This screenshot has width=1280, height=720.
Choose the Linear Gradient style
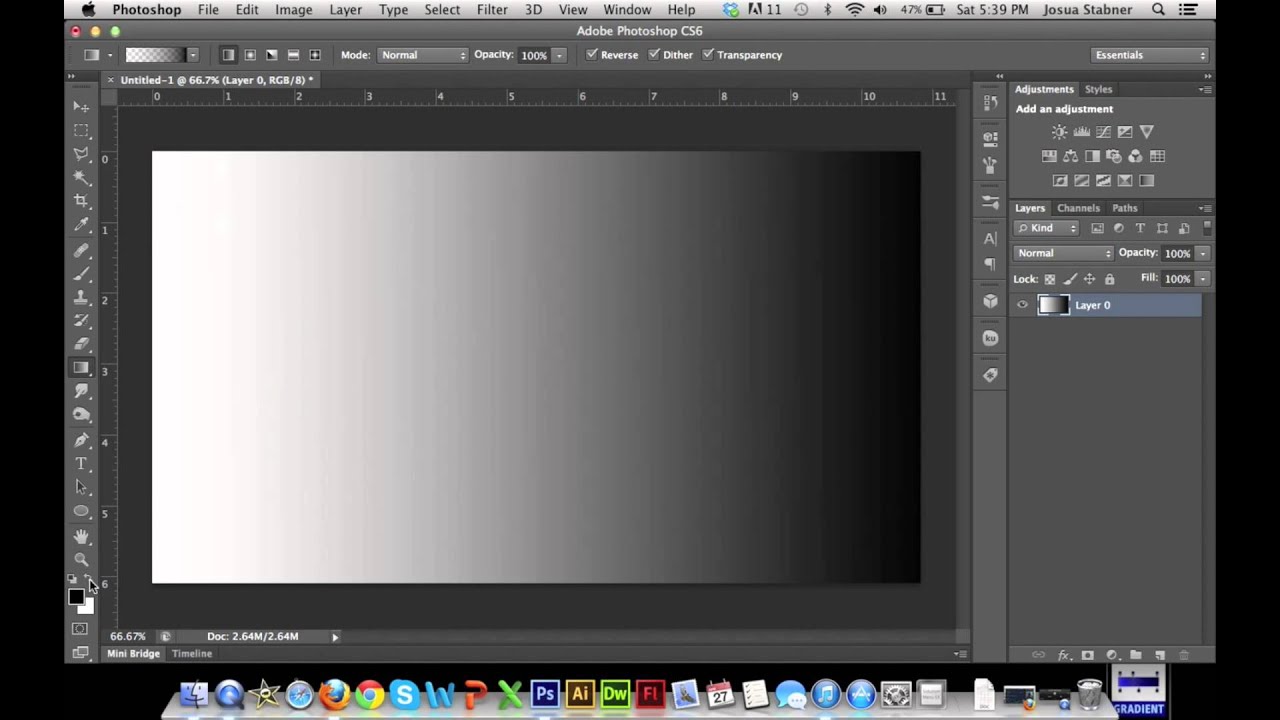(228, 55)
